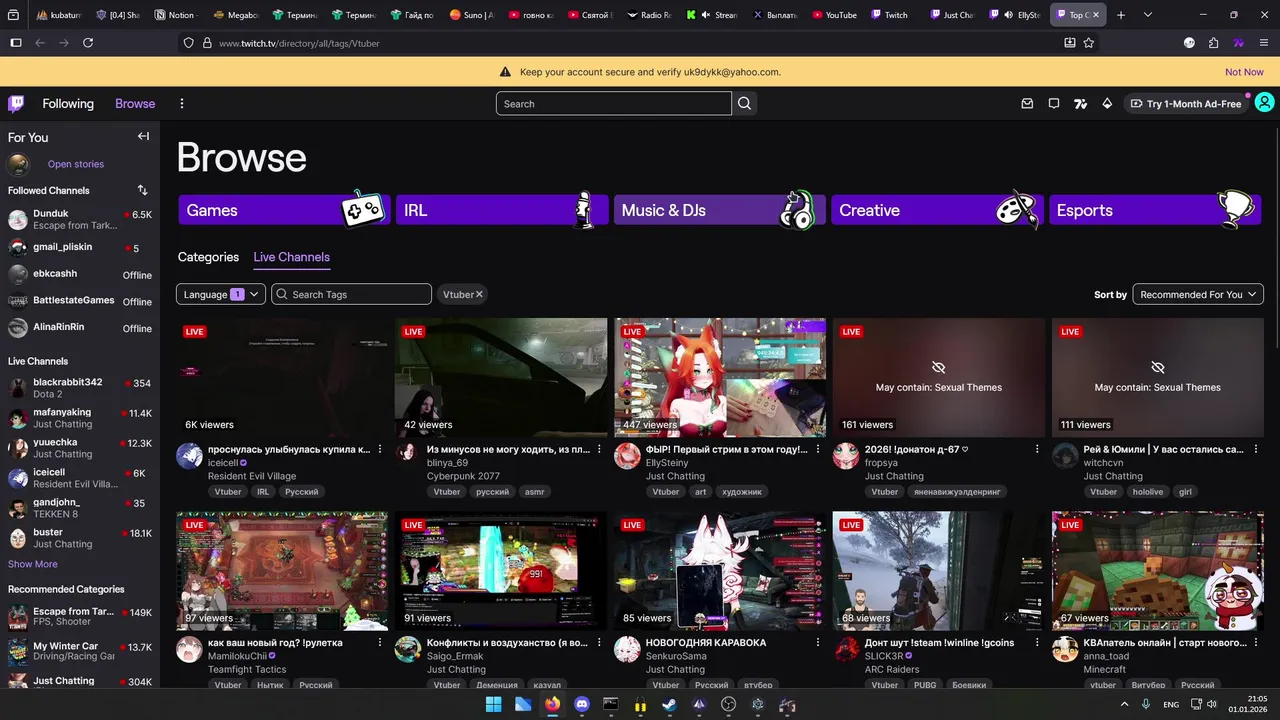Open the Games category banner

[284, 210]
